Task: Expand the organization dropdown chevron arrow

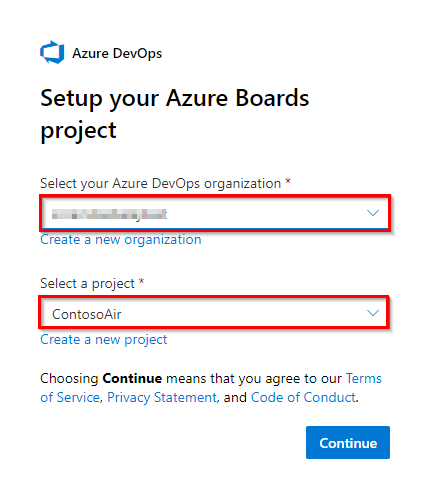Action: (x=373, y=213)
